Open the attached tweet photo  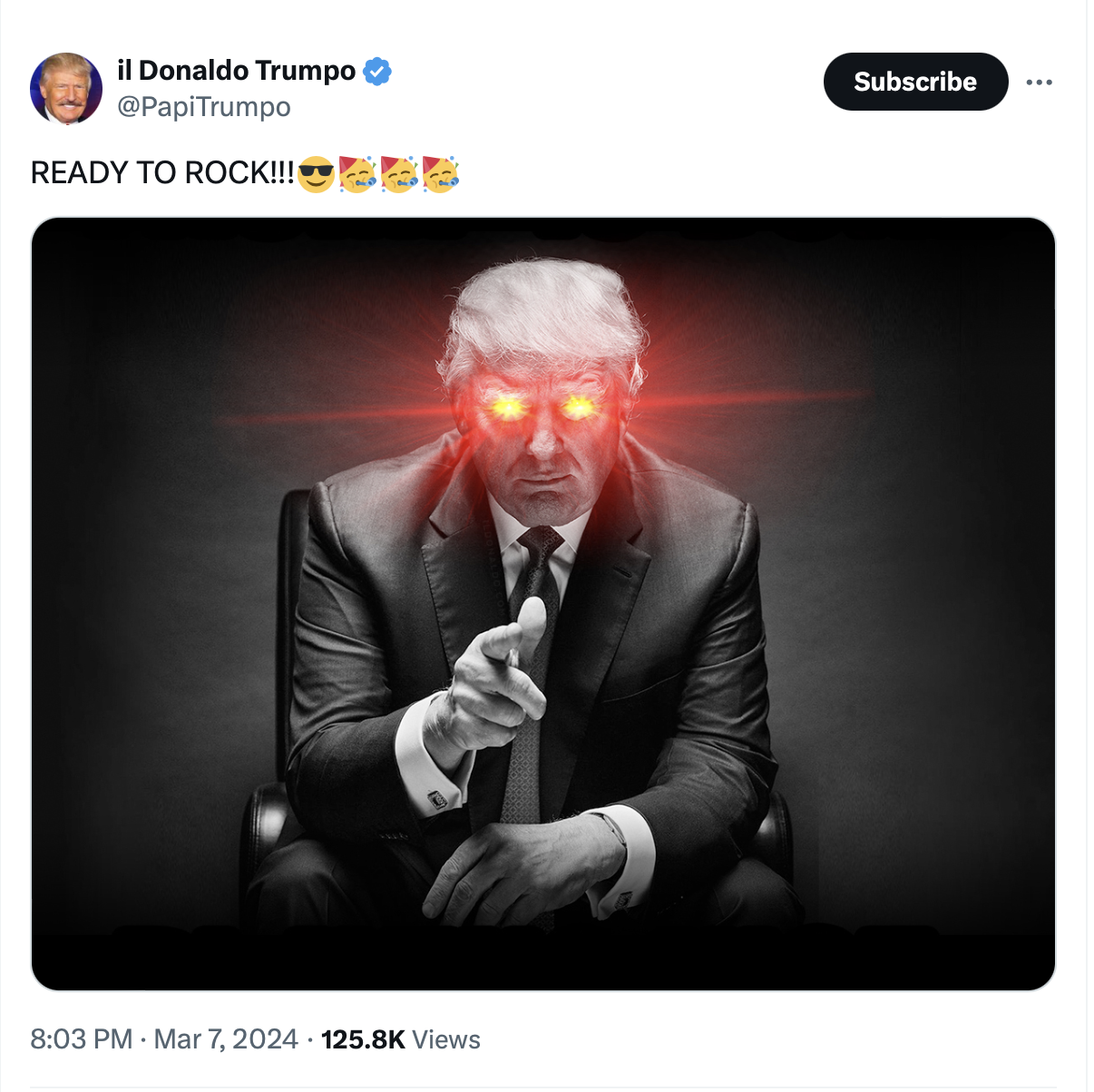coord(543,604)
